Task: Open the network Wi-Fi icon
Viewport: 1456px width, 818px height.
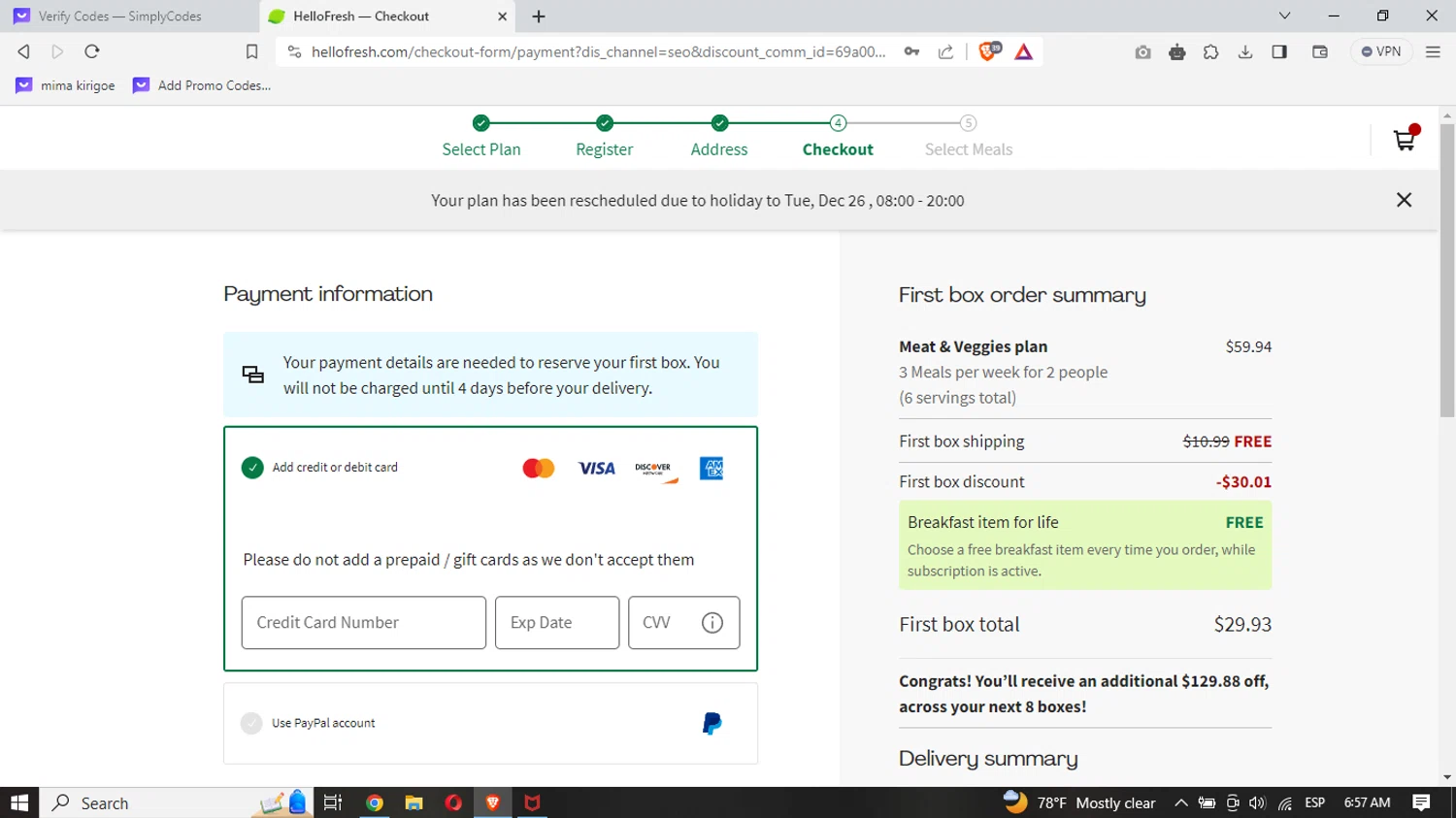Action: point(1285,802)
